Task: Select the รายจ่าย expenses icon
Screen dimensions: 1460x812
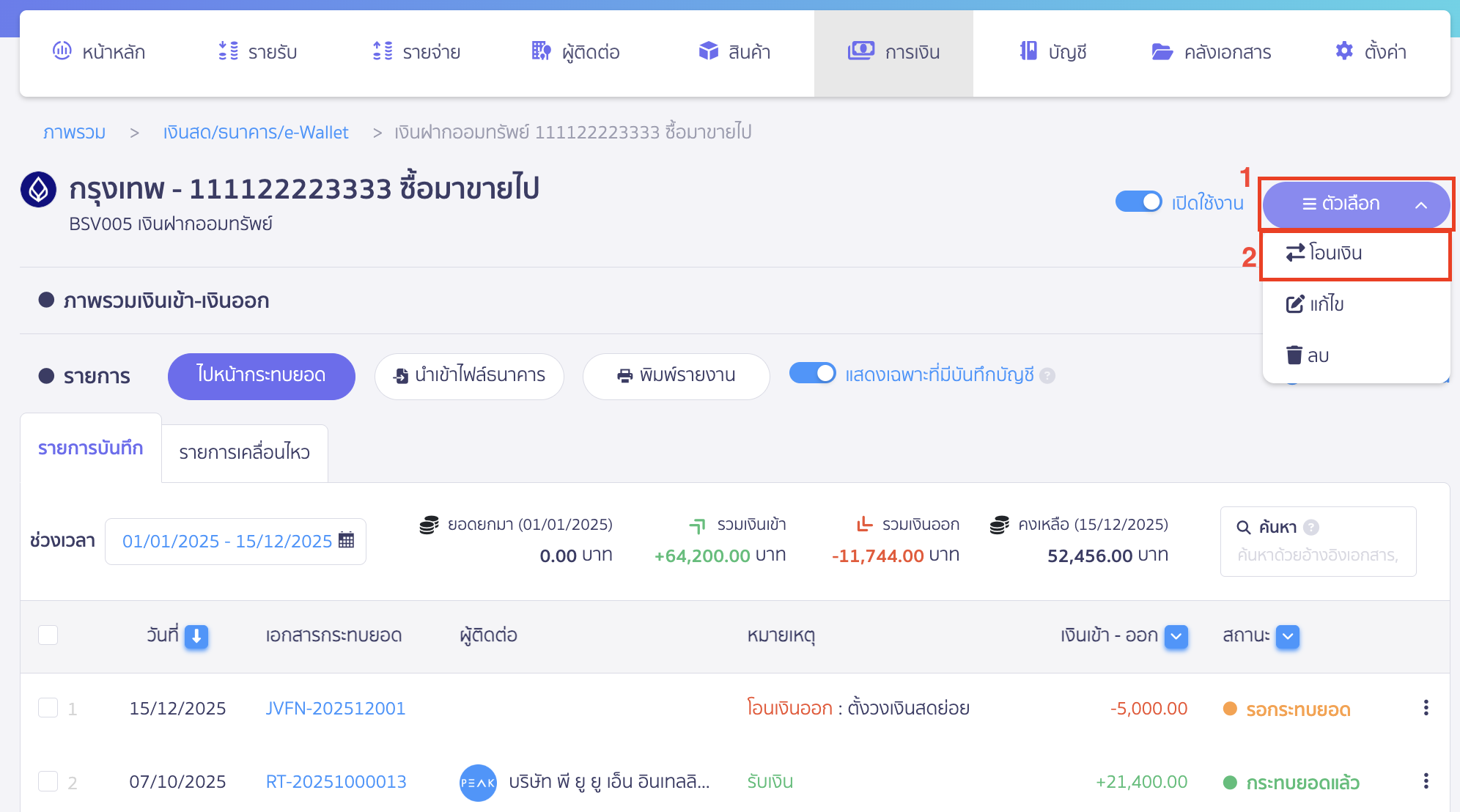Action: (382, 51)
